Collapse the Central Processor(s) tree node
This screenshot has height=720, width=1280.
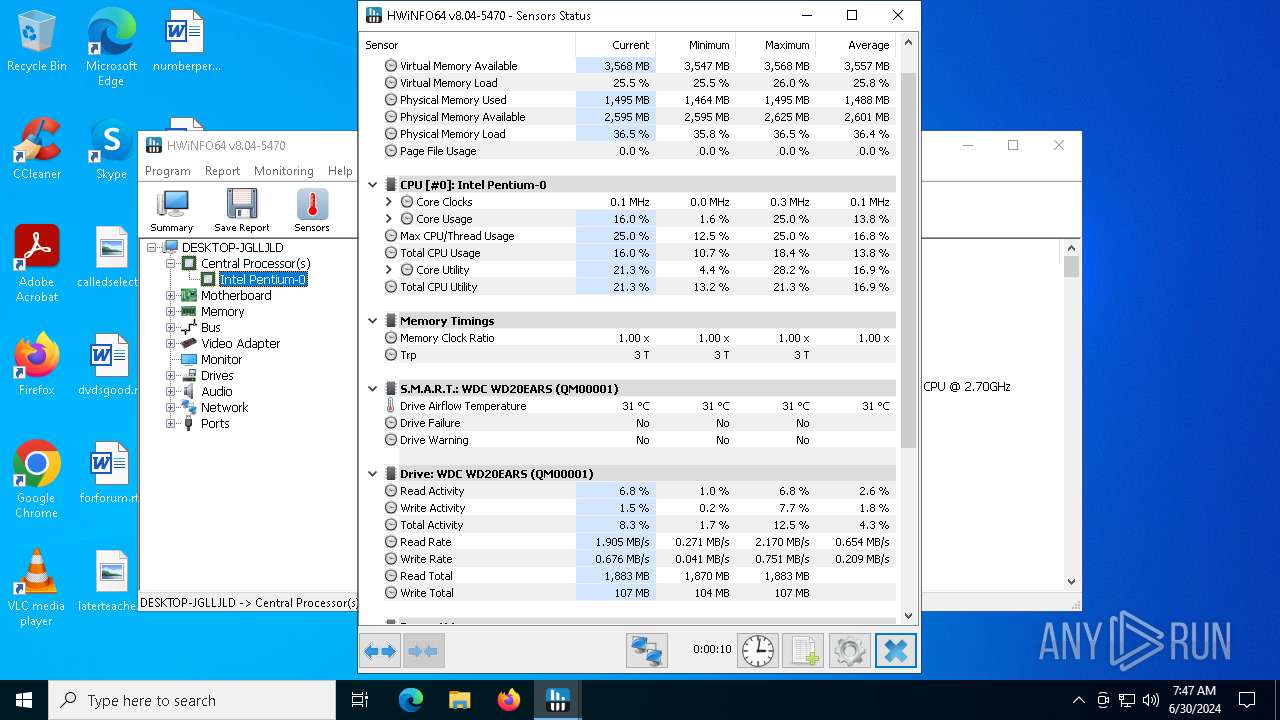(171, 264)
